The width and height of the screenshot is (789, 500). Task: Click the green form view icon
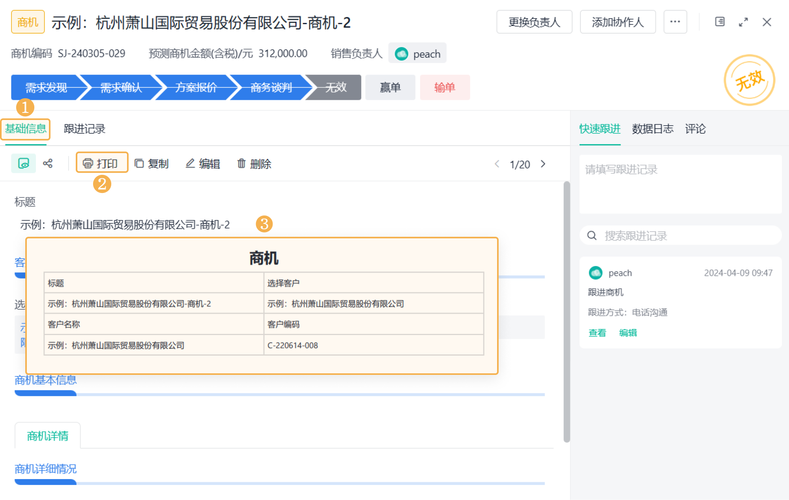click(x=24, y=163)
